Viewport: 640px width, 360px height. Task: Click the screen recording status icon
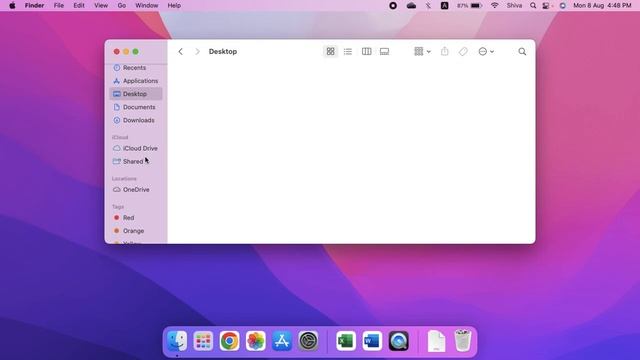click(393, 6)
